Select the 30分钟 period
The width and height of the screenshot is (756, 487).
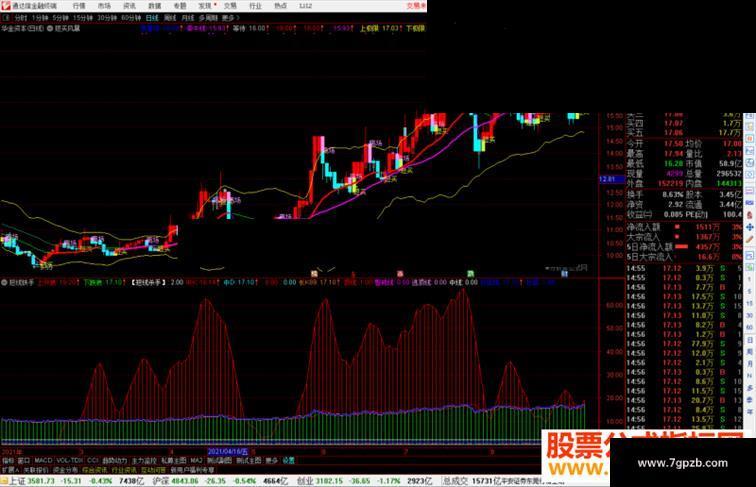pos(107,18)
